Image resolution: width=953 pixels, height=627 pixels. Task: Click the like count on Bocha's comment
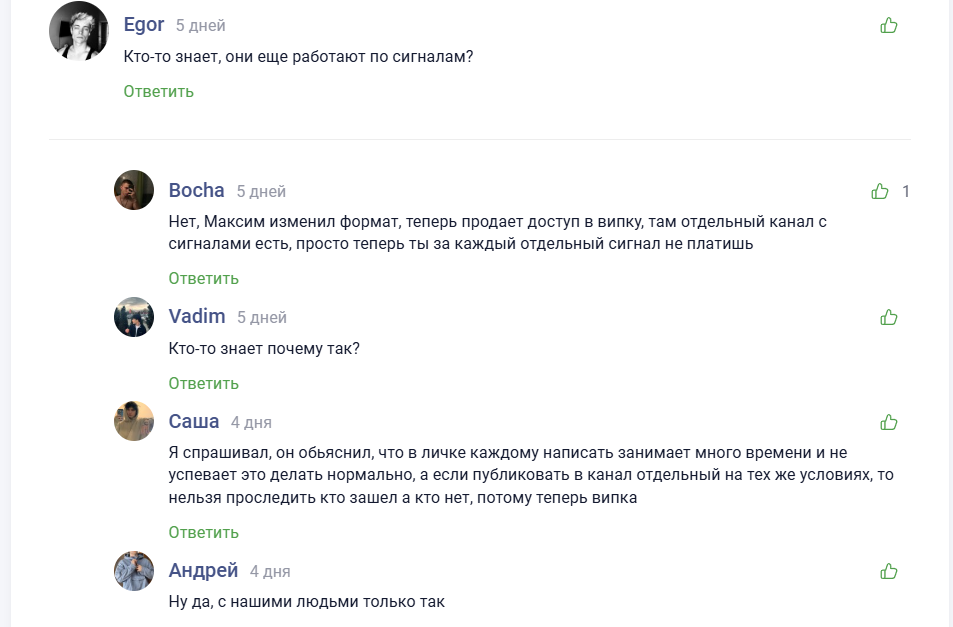[906, 191]
